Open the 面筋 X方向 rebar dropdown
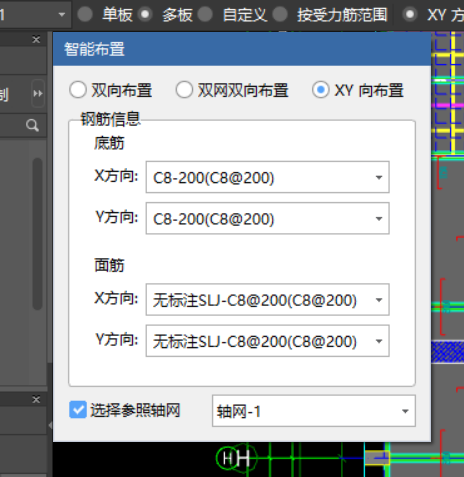This screenshot has height=477, width=464. tap(267, 299)
